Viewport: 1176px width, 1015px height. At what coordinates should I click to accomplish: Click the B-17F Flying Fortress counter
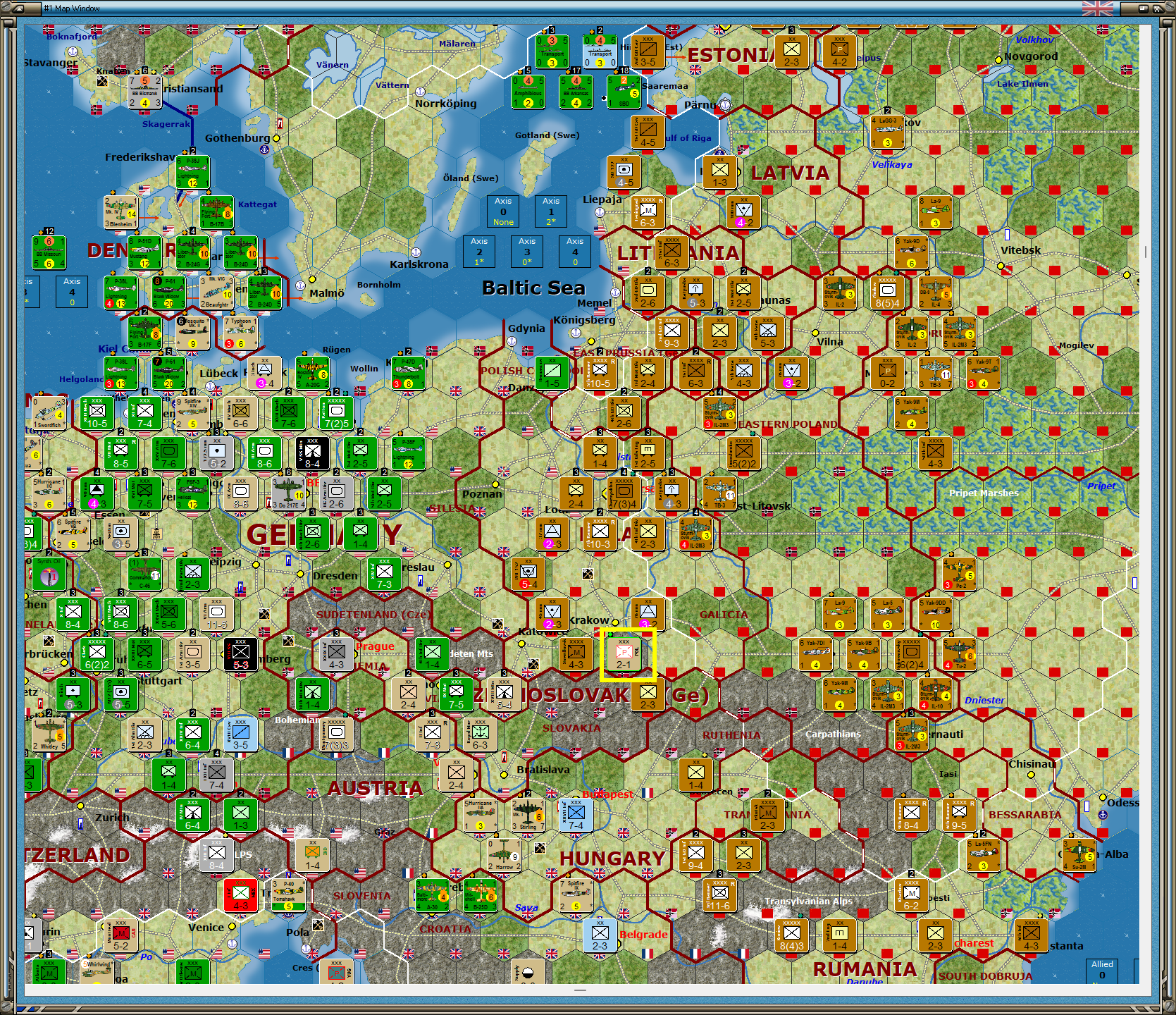(144, 333)
